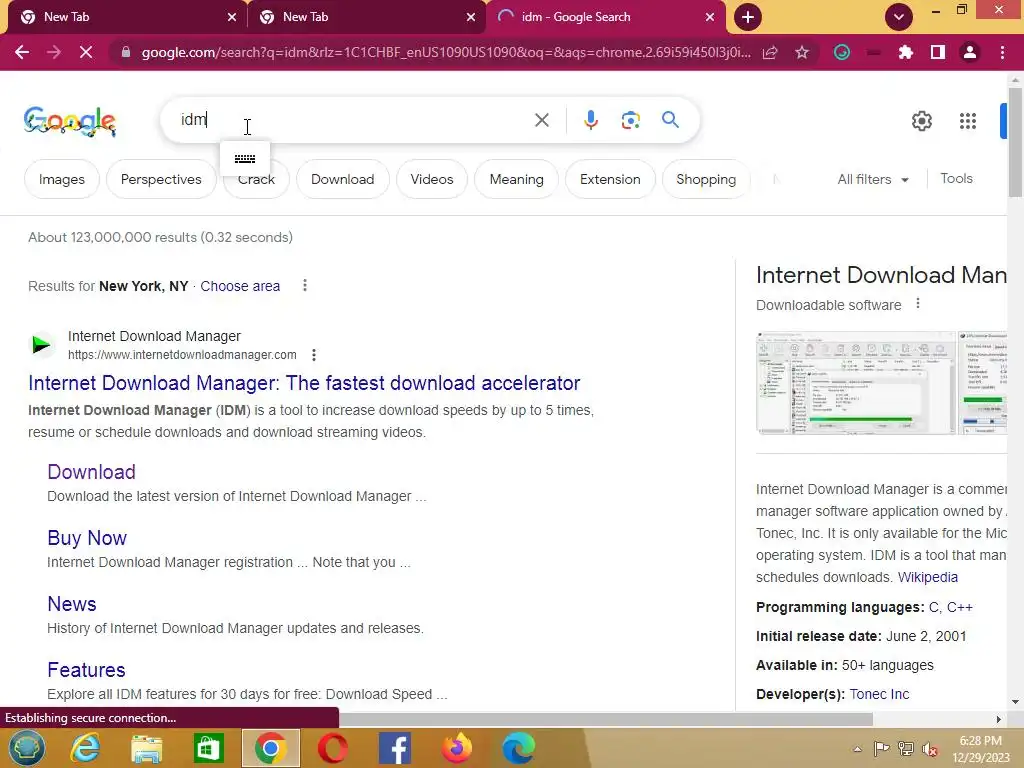Stop page loading with the X button

(86, 52)
